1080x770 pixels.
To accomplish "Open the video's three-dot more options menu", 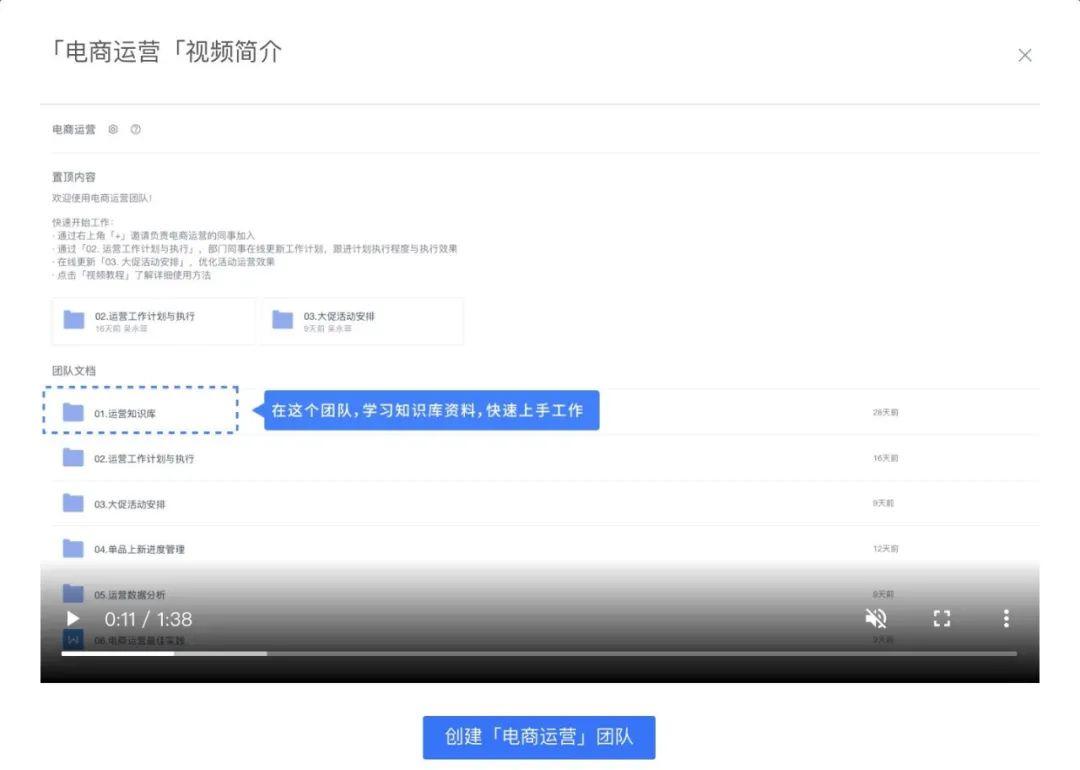I will point(1006,618).
